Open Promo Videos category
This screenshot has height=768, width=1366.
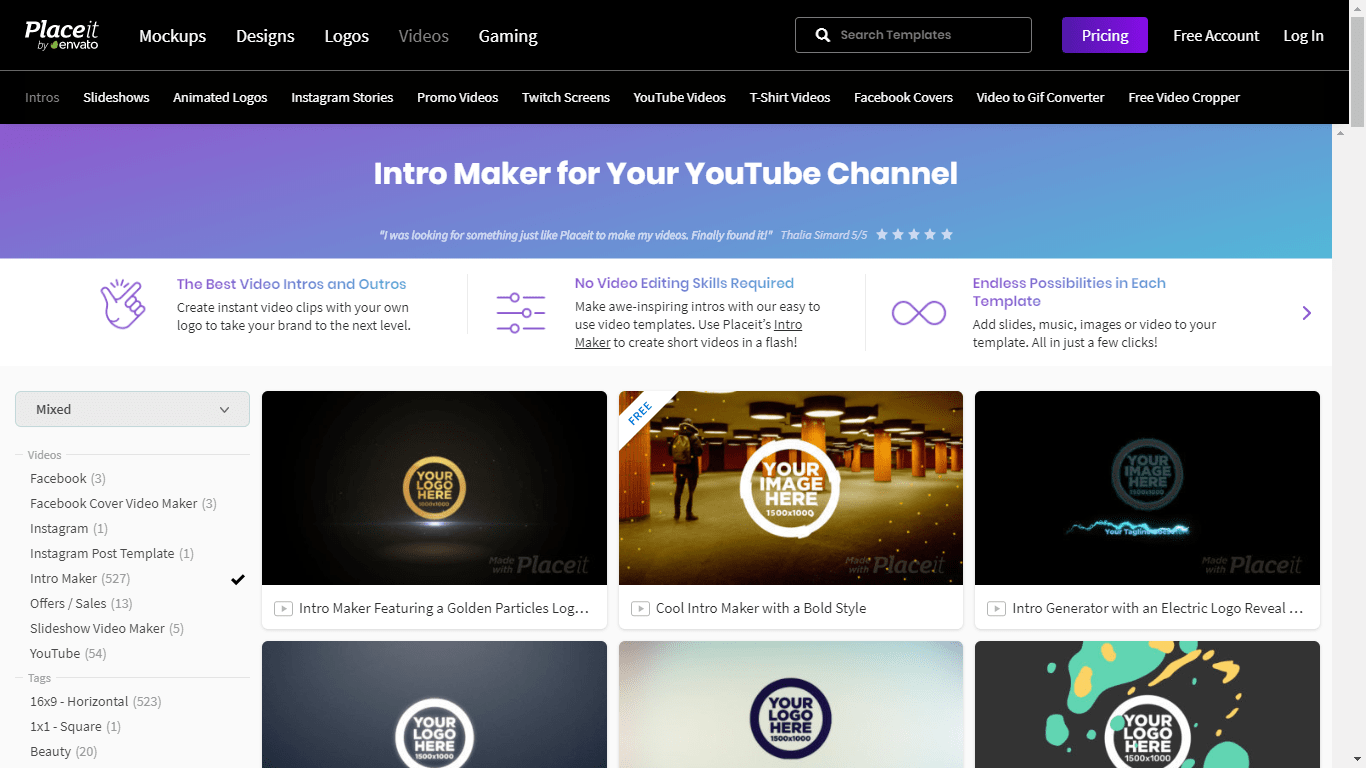point(457,97)
